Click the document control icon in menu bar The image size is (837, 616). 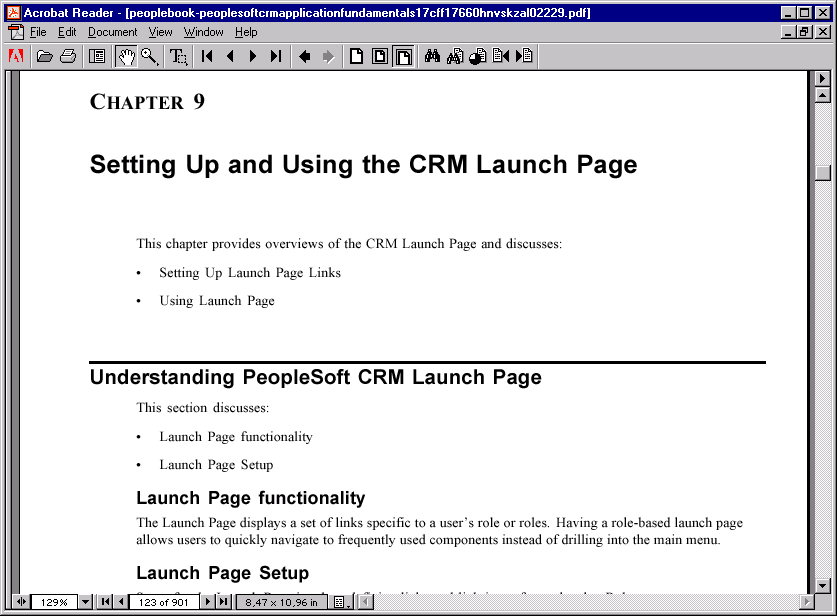(x=16, y=33)
